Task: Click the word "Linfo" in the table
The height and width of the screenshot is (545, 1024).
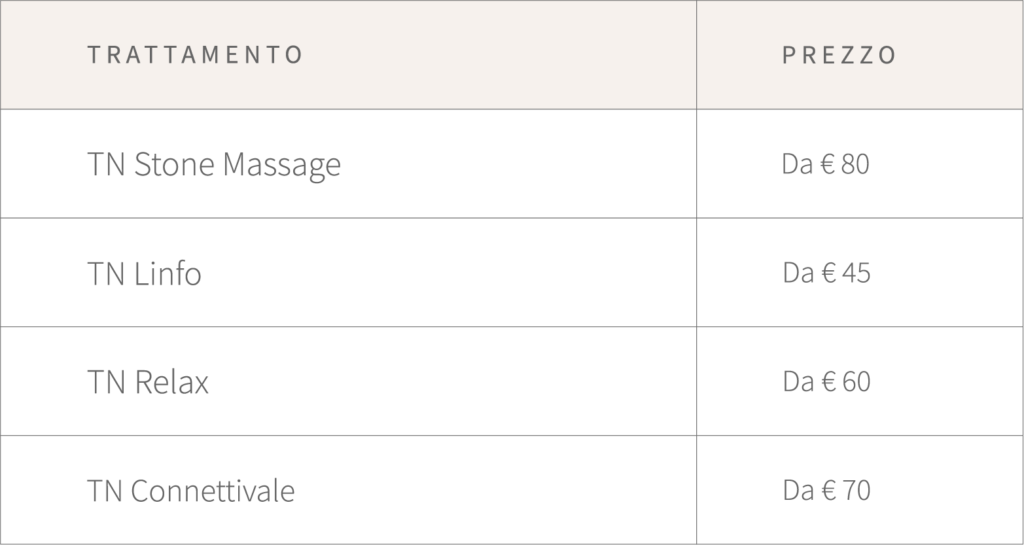Action: coord(167,274)
